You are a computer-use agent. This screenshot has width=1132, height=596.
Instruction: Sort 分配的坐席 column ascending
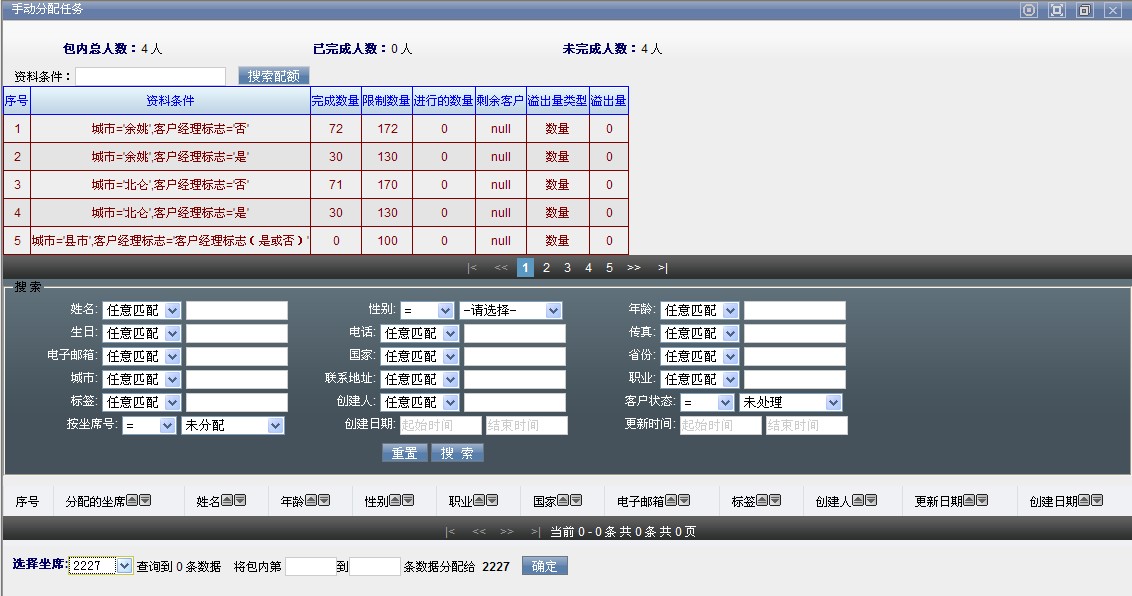coord(132,501)
